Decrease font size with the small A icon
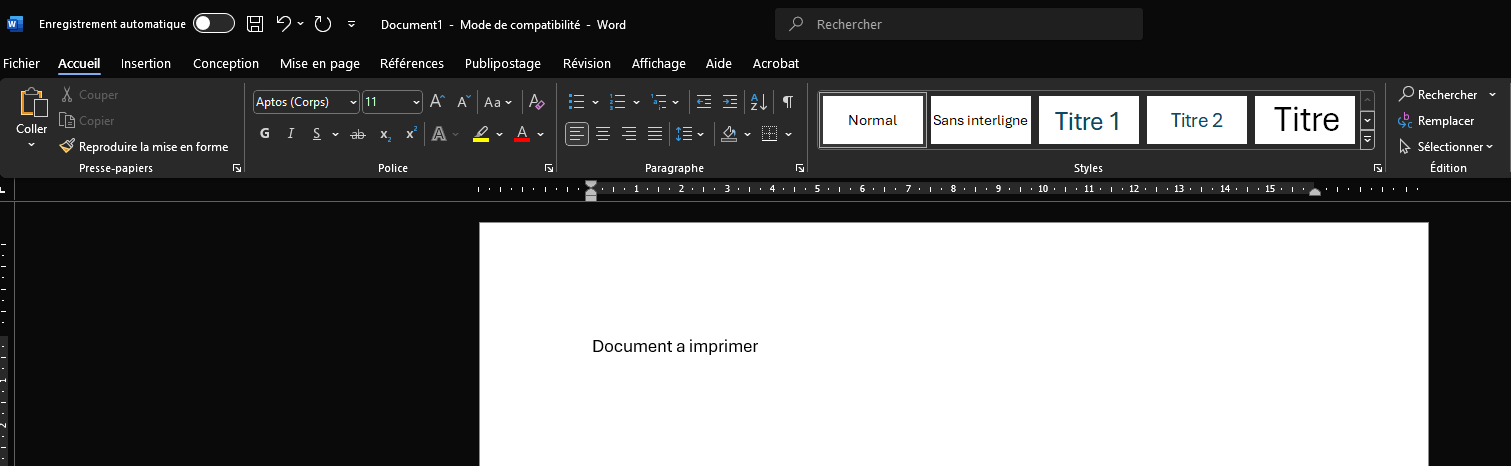Screen dimensions: 1511x466 click(463, 102)
